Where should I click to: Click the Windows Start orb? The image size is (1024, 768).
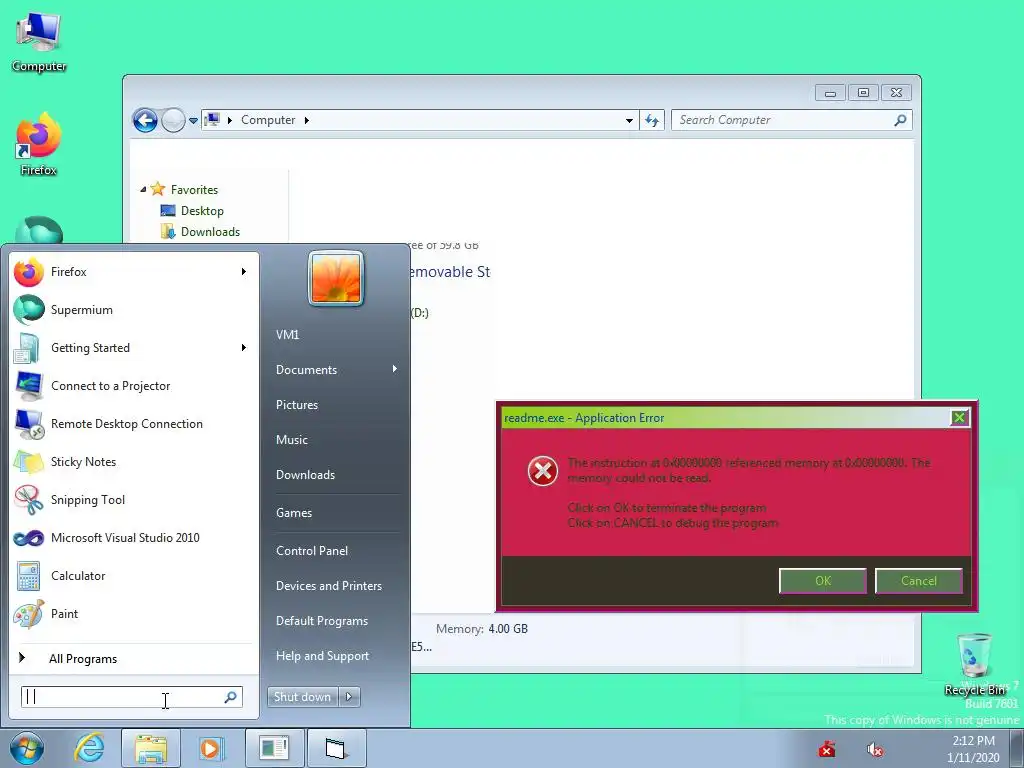pyautogui.click(x=26, y=748)
